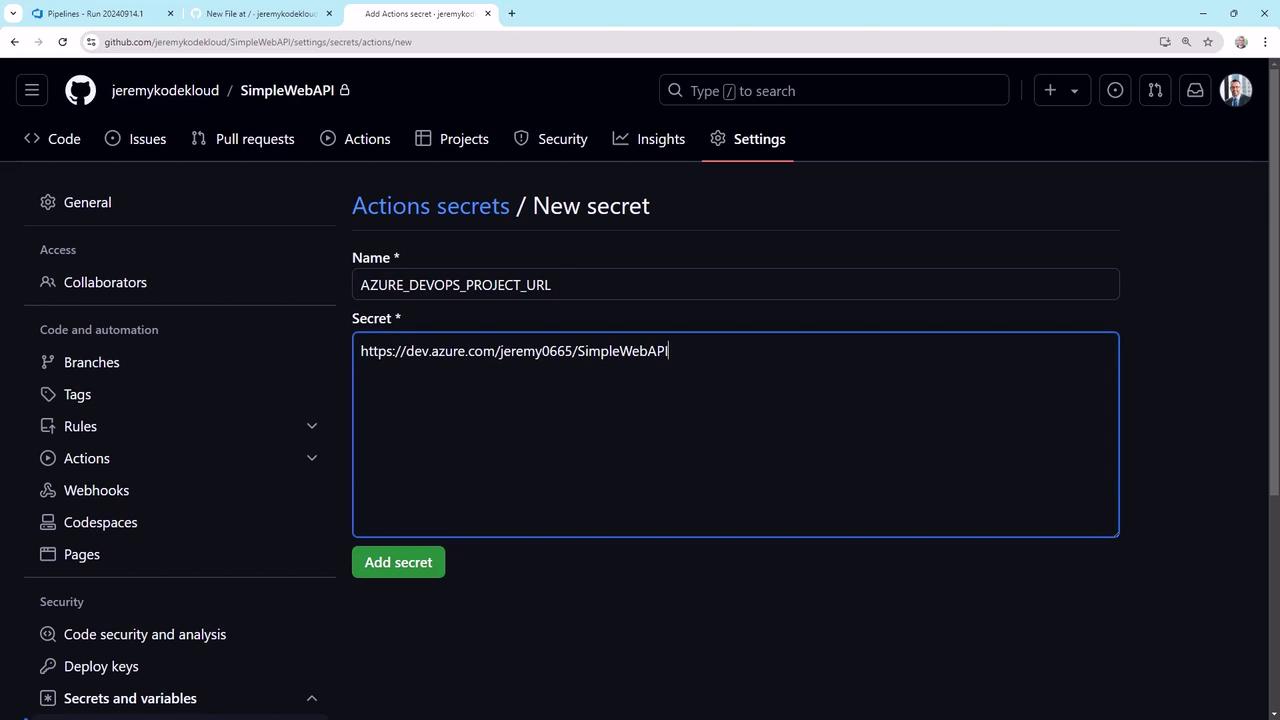1280x720 pixels.
Task: Close the Pipelines - Run 20240914.1 tab
Action: 170,14
